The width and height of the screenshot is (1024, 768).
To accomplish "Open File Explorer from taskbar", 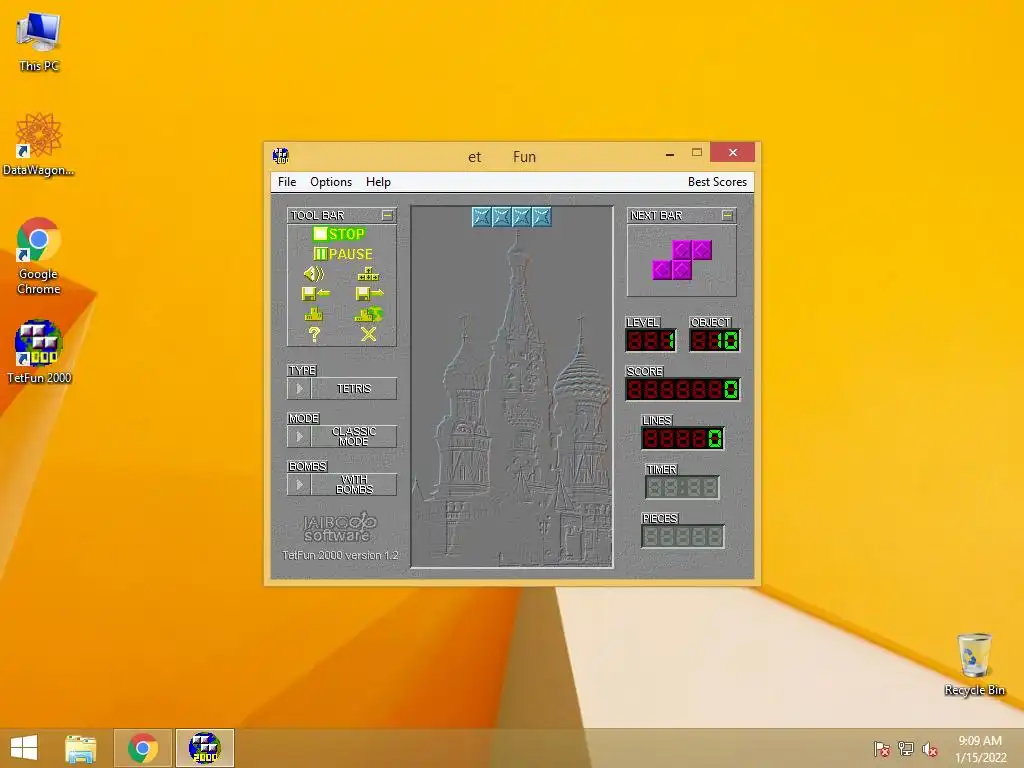I will pos(81,748).
